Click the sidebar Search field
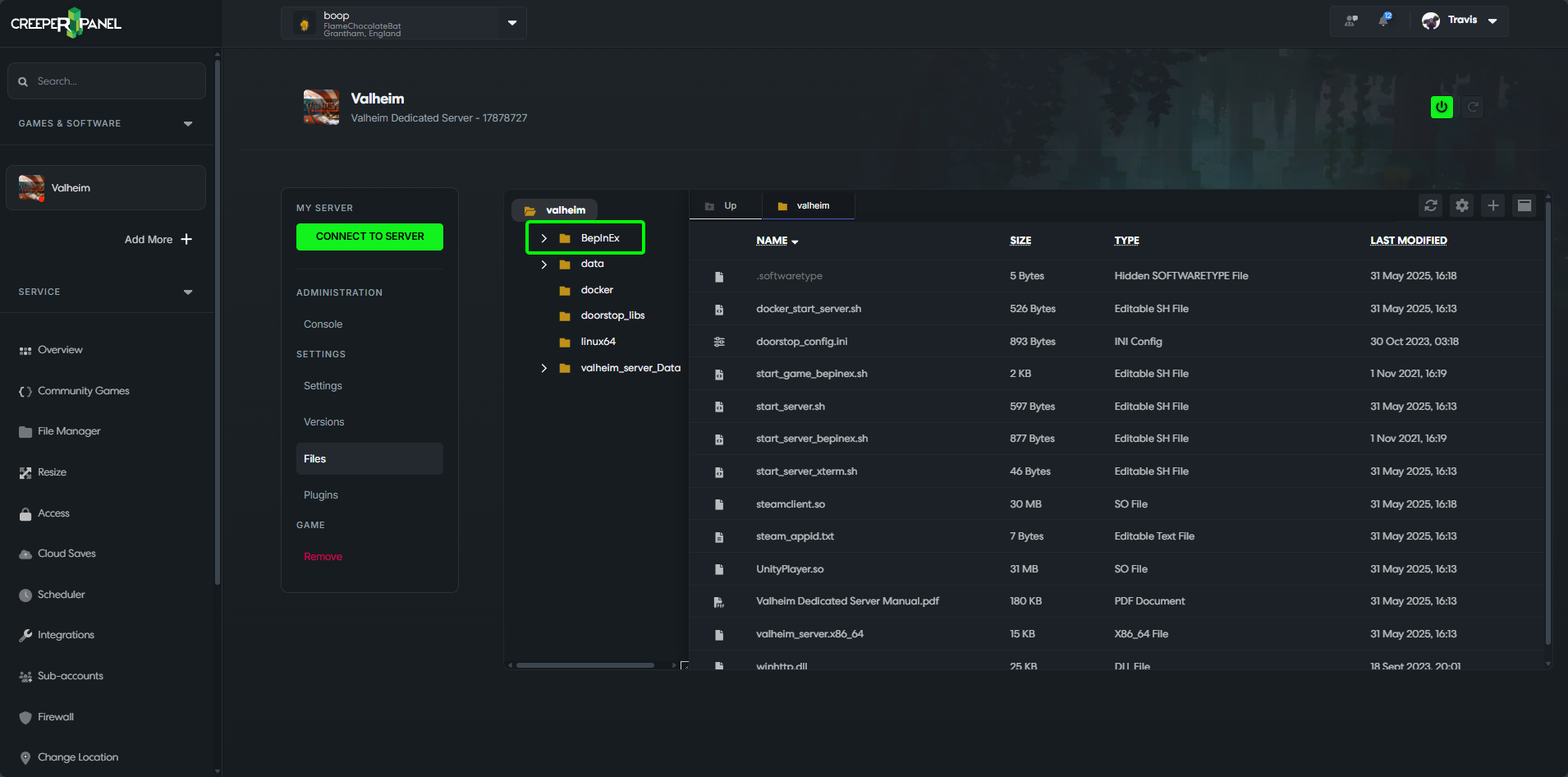1568x777 pixels. point(107,81)
